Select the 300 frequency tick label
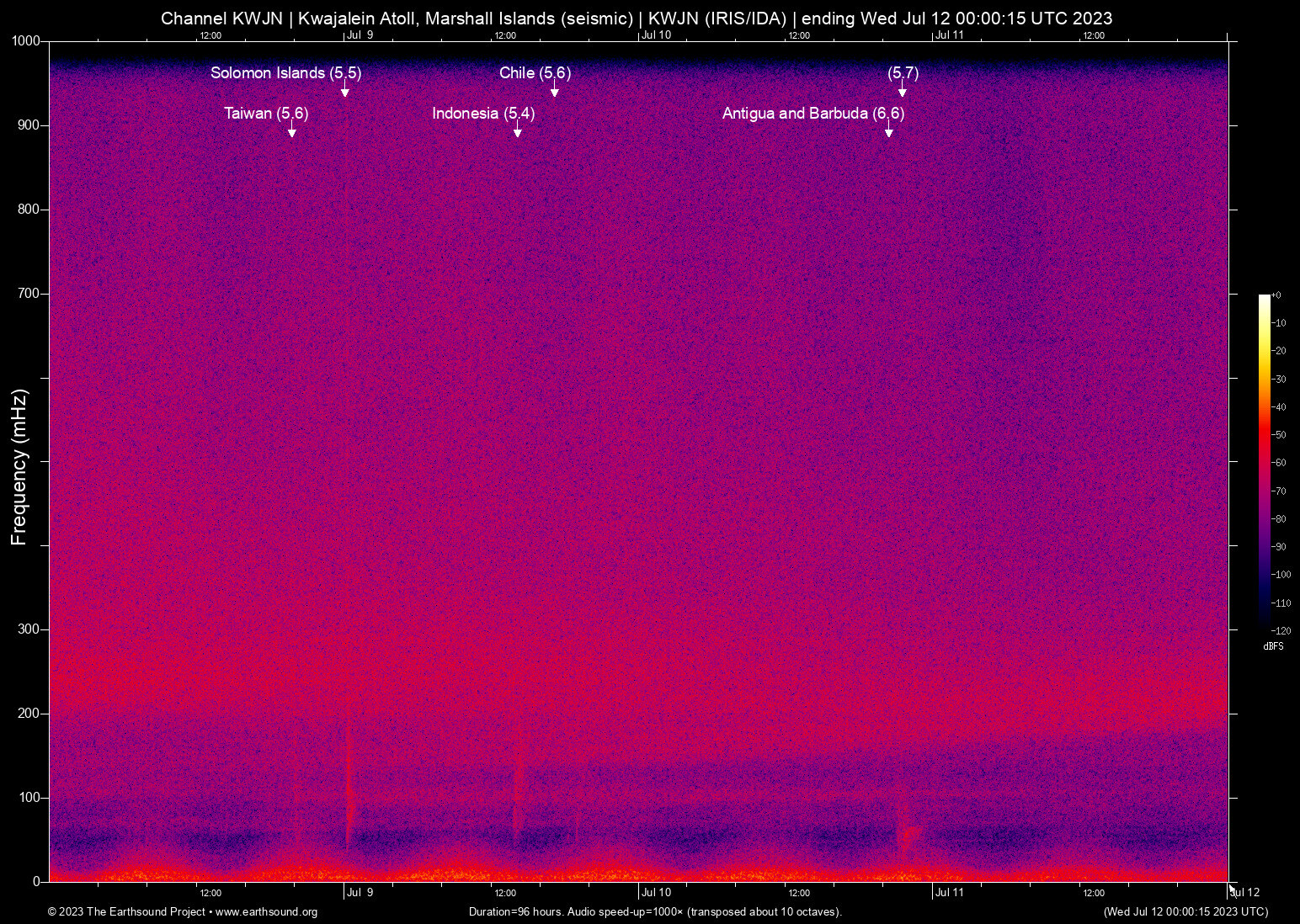 coord(29,629)
